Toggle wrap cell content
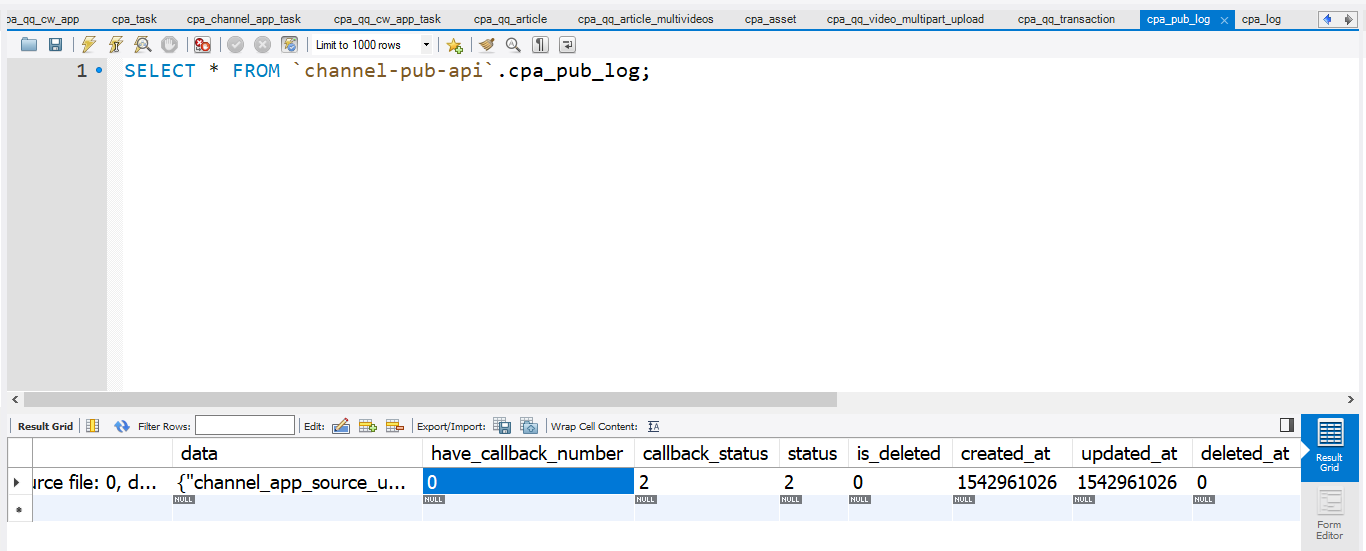The width and height of the screenshot is (1366, 551). tap(653, 426)
